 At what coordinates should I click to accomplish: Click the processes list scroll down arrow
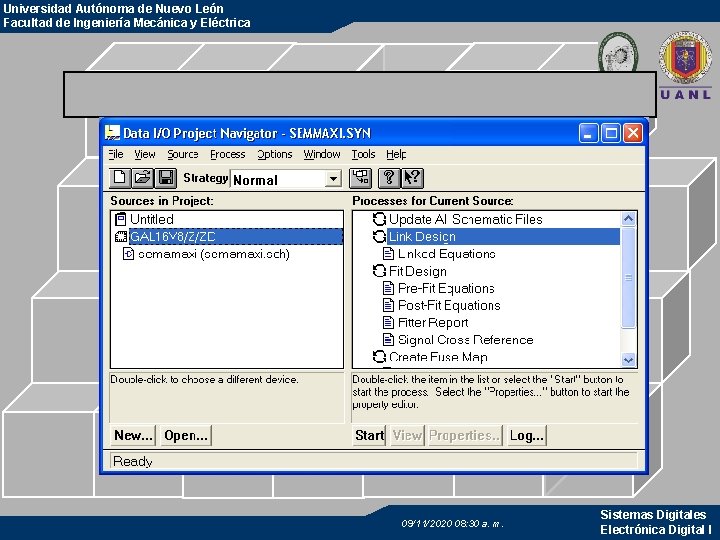coord(628,360)
